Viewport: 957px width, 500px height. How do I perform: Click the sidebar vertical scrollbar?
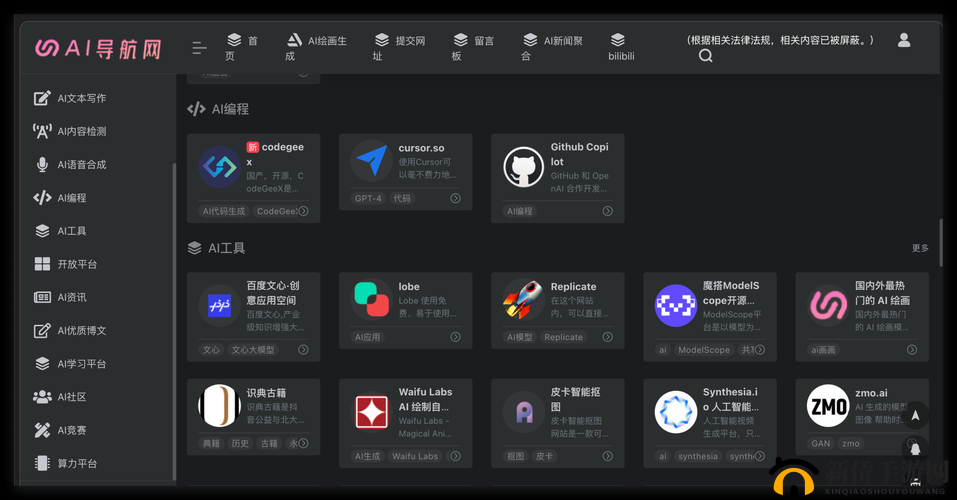(x=175, y=321)
